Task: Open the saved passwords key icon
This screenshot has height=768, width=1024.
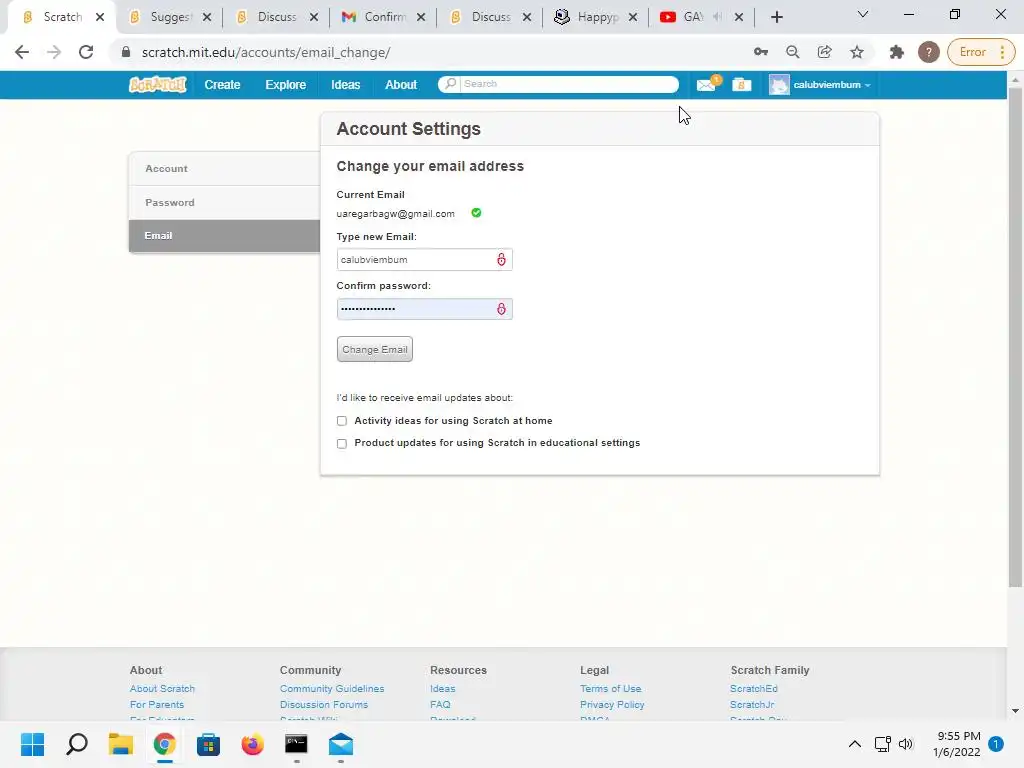Action: coord(761,52)
